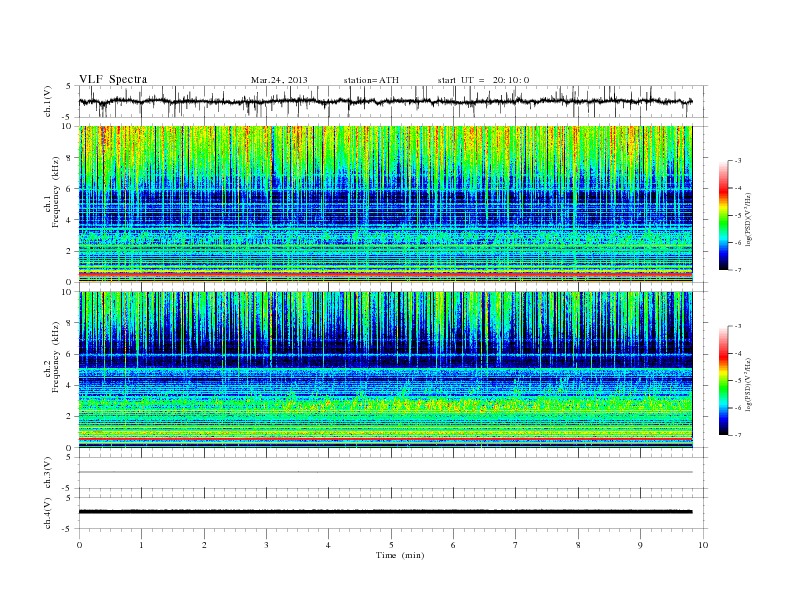
Task: Click inside the ch.1 spectrogram panel
Action: tap(385, 204)
